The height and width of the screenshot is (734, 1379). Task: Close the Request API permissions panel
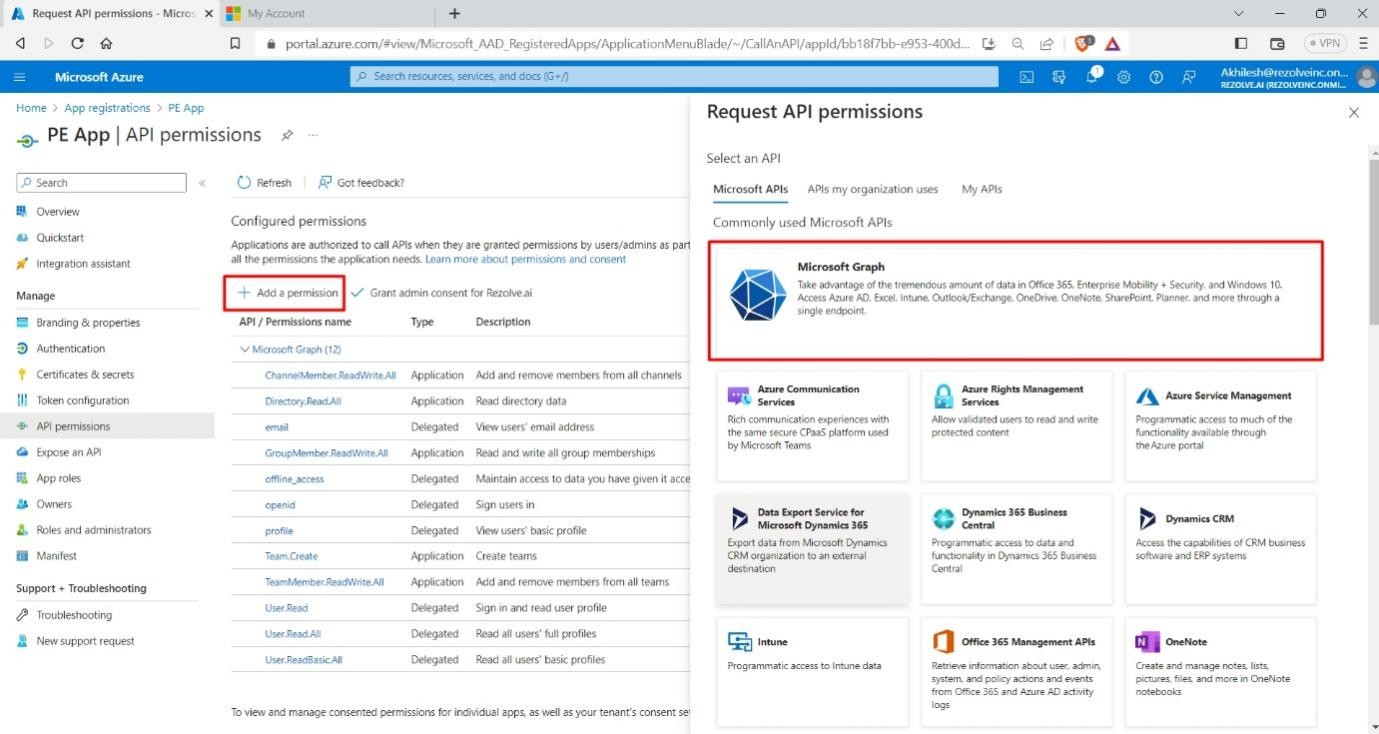click(1354, 113)
